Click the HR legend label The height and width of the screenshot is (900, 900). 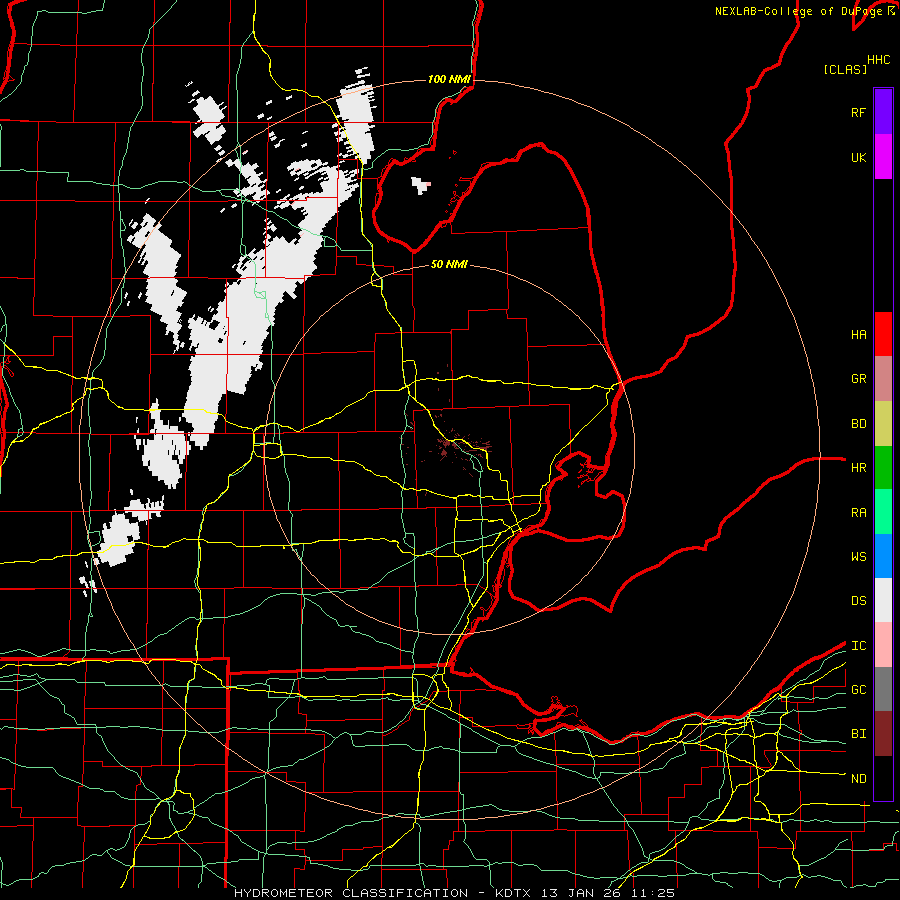[x=859, y=468]
